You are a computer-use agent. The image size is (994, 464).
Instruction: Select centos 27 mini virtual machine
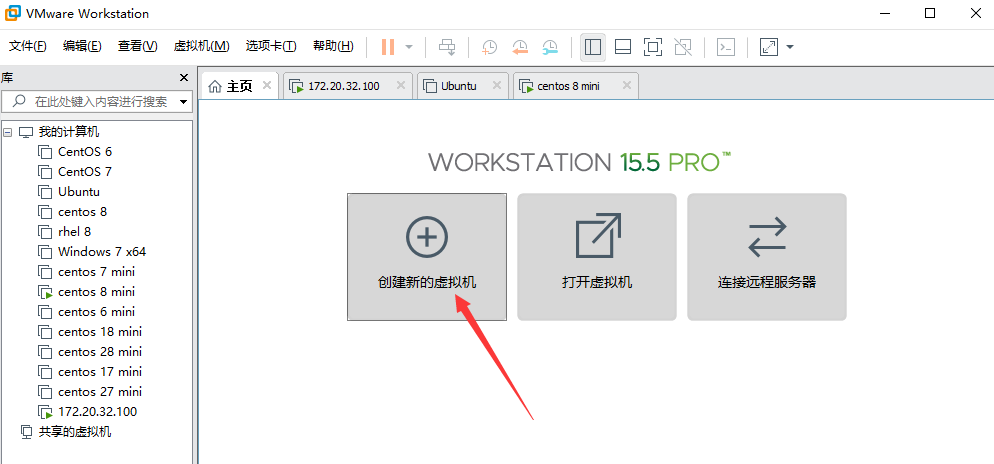tap(100, 391)
